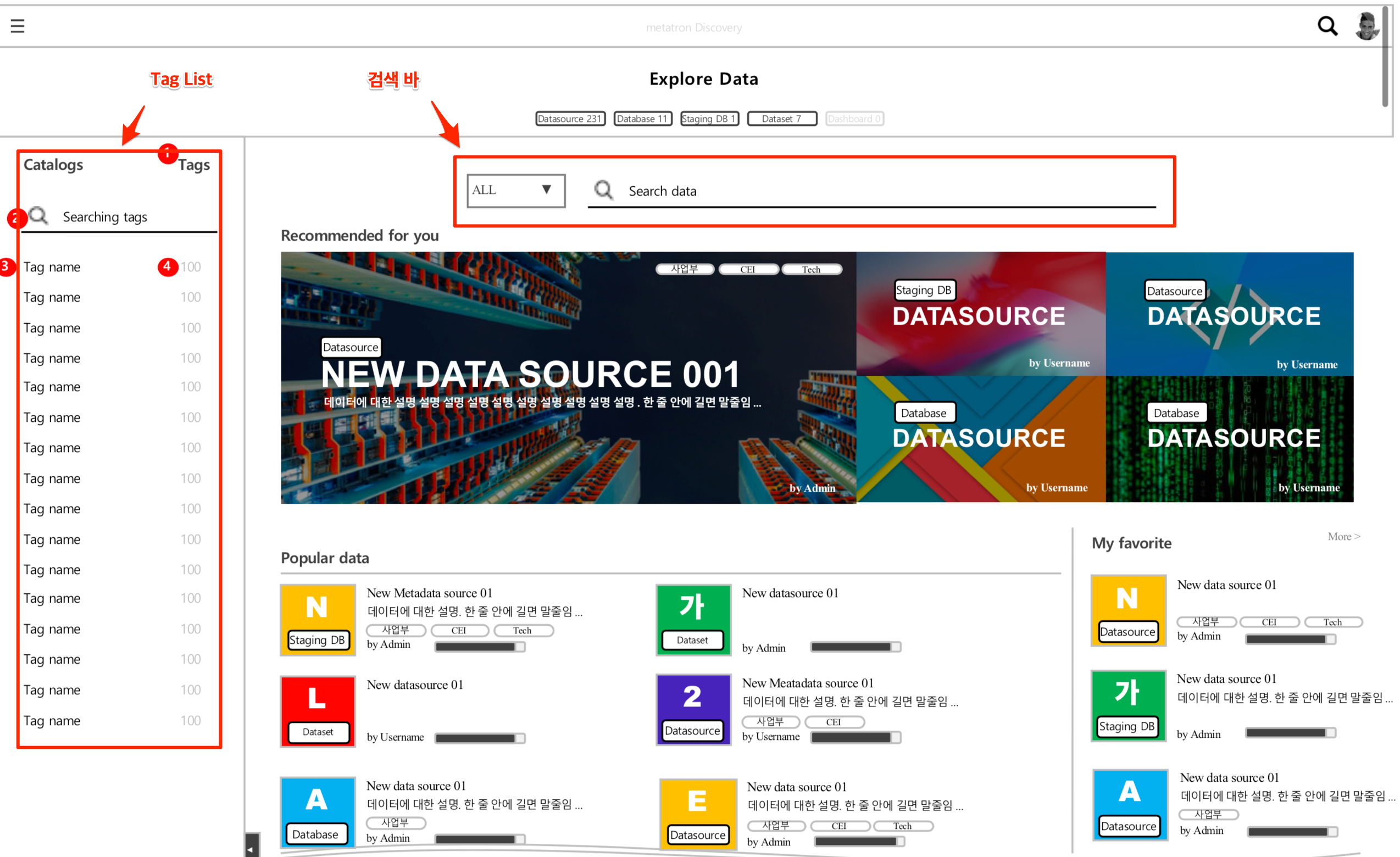Viewport: 1400px width, 857px height.
Task: Click the magnifier icon beside Search data
Action: point(603,190)
